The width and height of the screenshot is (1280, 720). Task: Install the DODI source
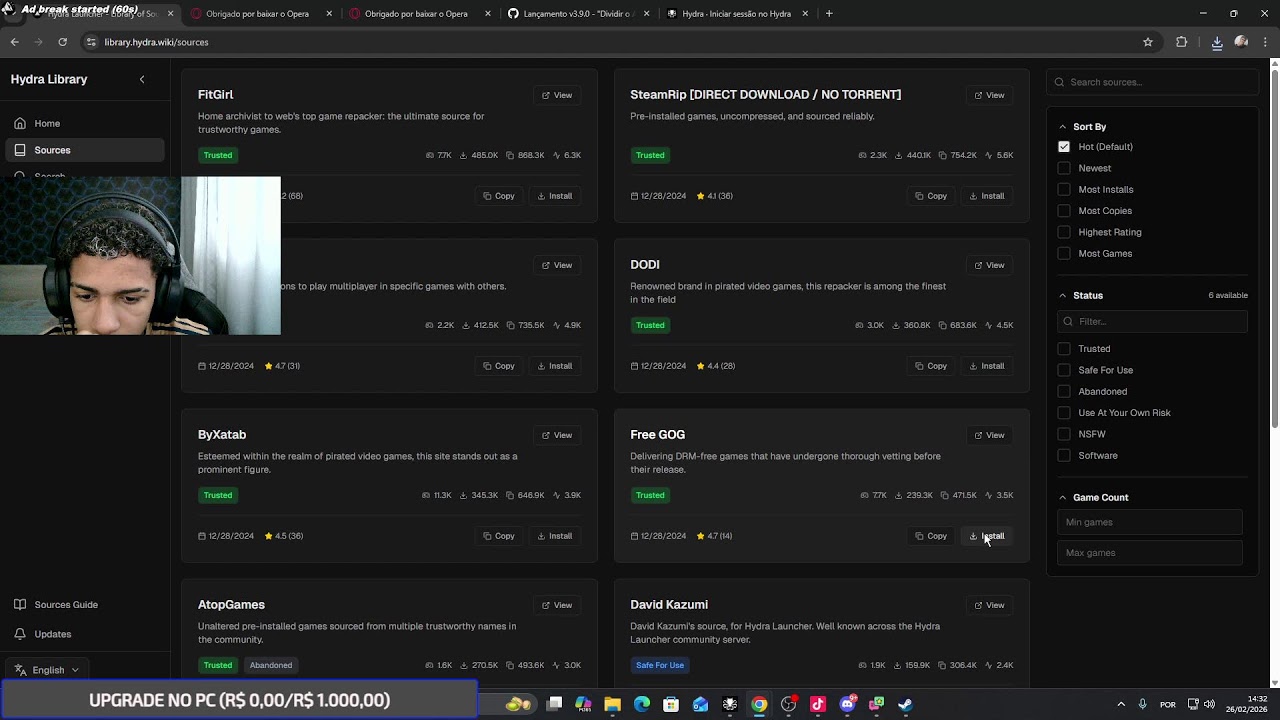tap(987, 366)
